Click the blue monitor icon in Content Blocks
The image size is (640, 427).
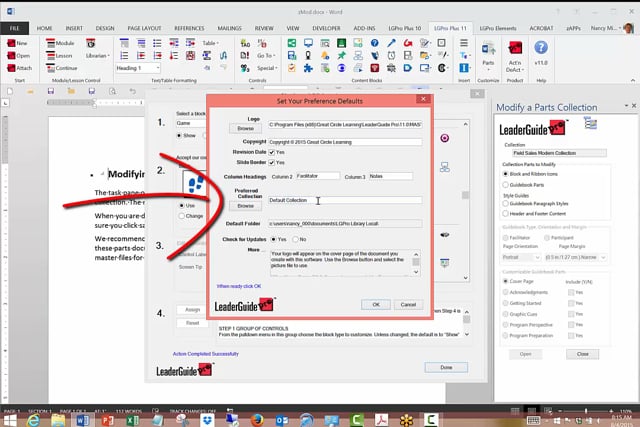(x=308, y=43)
